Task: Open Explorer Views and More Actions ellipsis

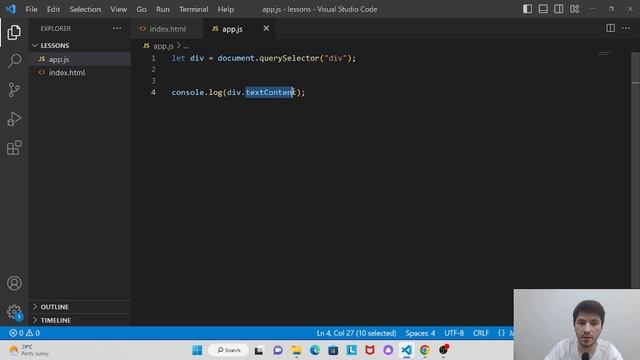Action: tap(117, 28)
